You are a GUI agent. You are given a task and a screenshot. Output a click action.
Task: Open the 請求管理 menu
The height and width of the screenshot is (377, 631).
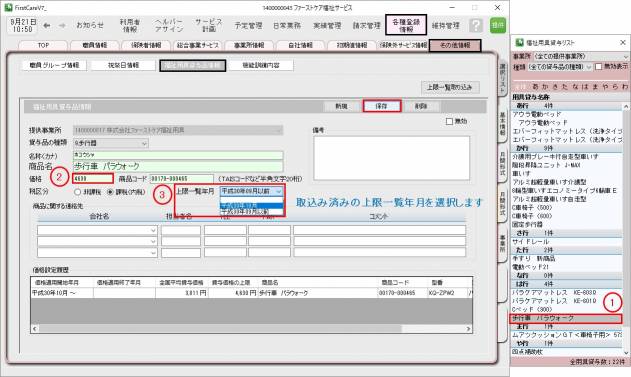(x=367, y=25)
